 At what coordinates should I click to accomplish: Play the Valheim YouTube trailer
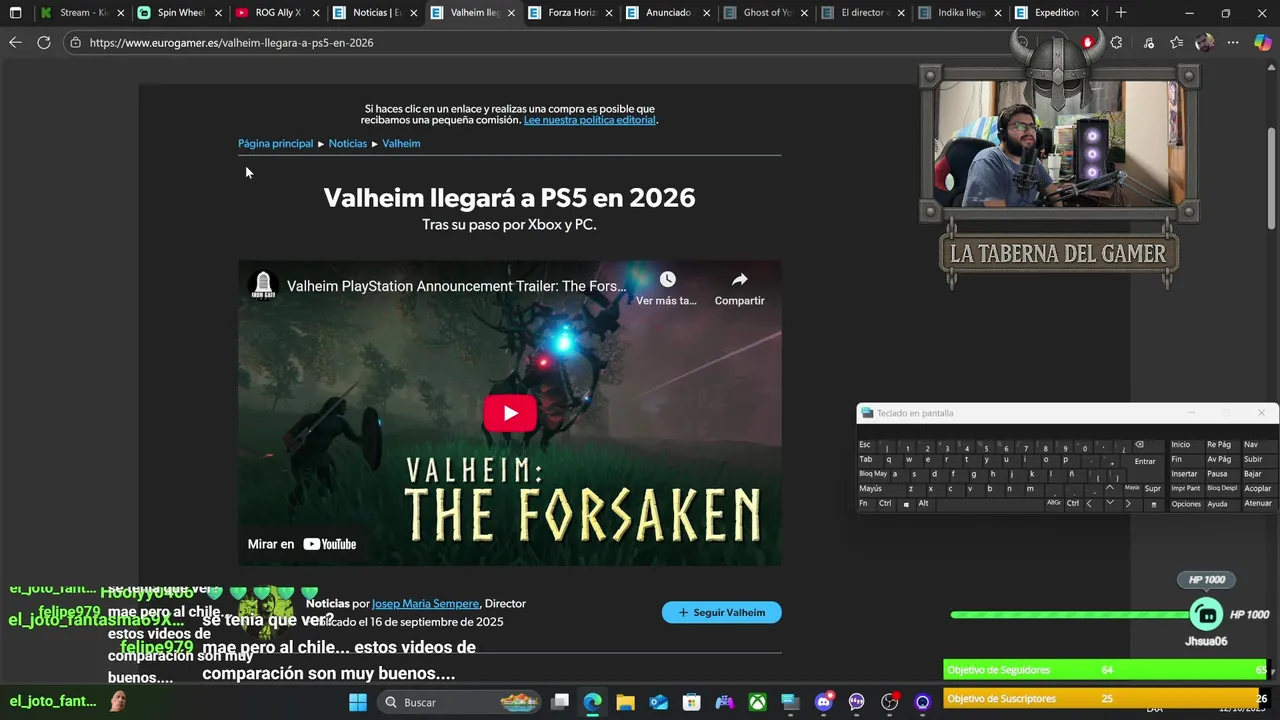[x=510, y=413]
